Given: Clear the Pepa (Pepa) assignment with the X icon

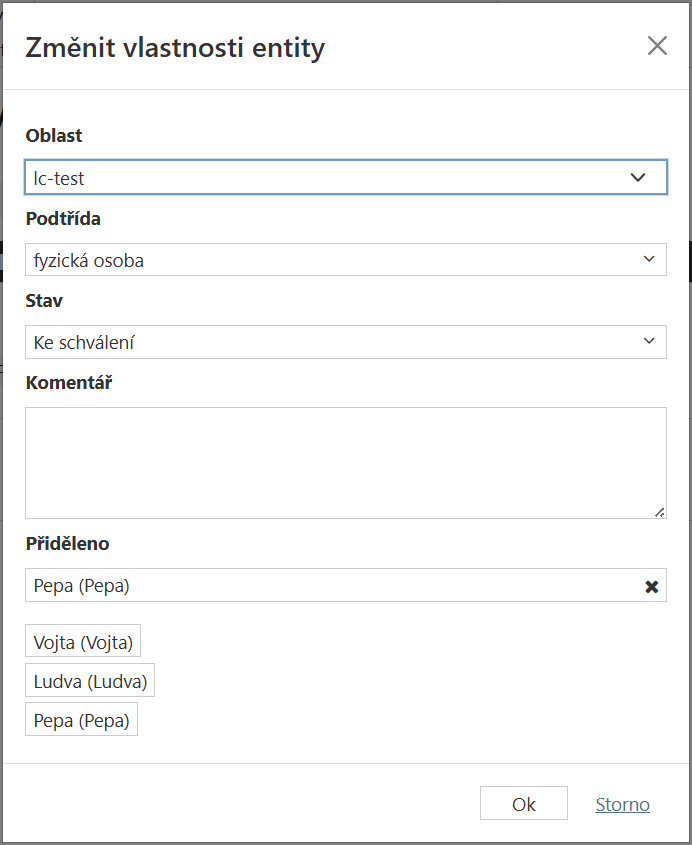Looking at the screenshot, I should (x=650, y=585).
